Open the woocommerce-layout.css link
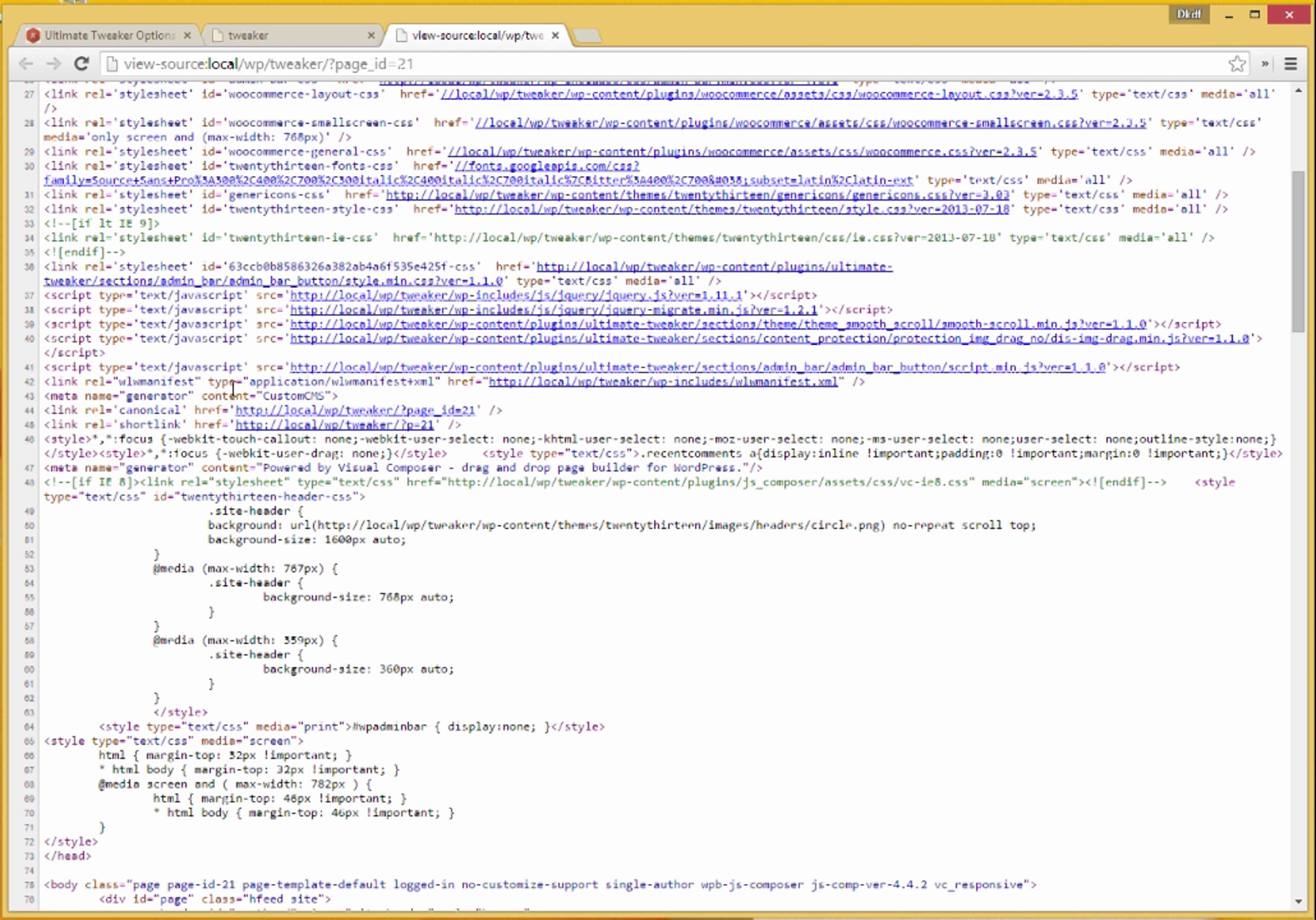 (759, 94)
